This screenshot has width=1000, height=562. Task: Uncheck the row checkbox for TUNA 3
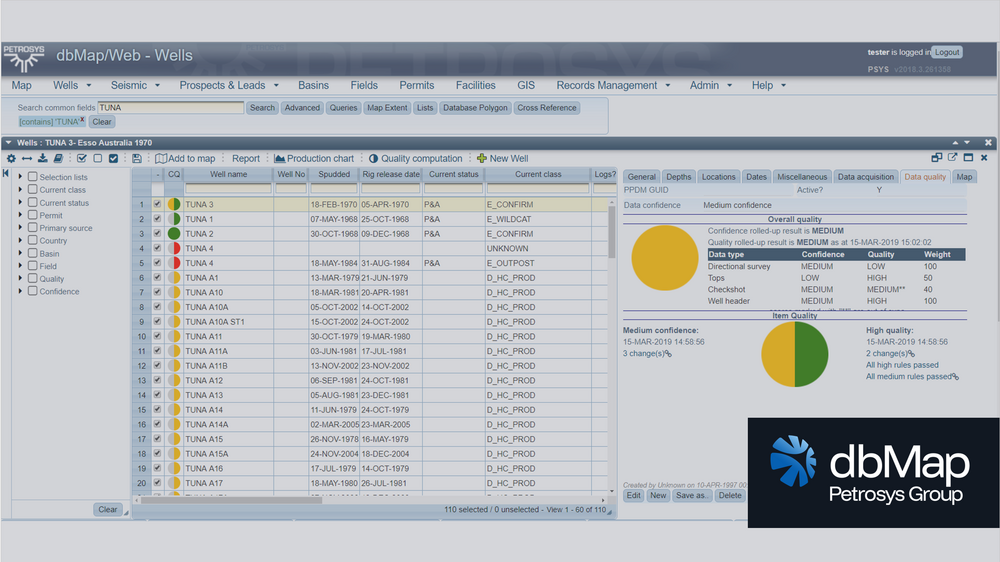158,204
